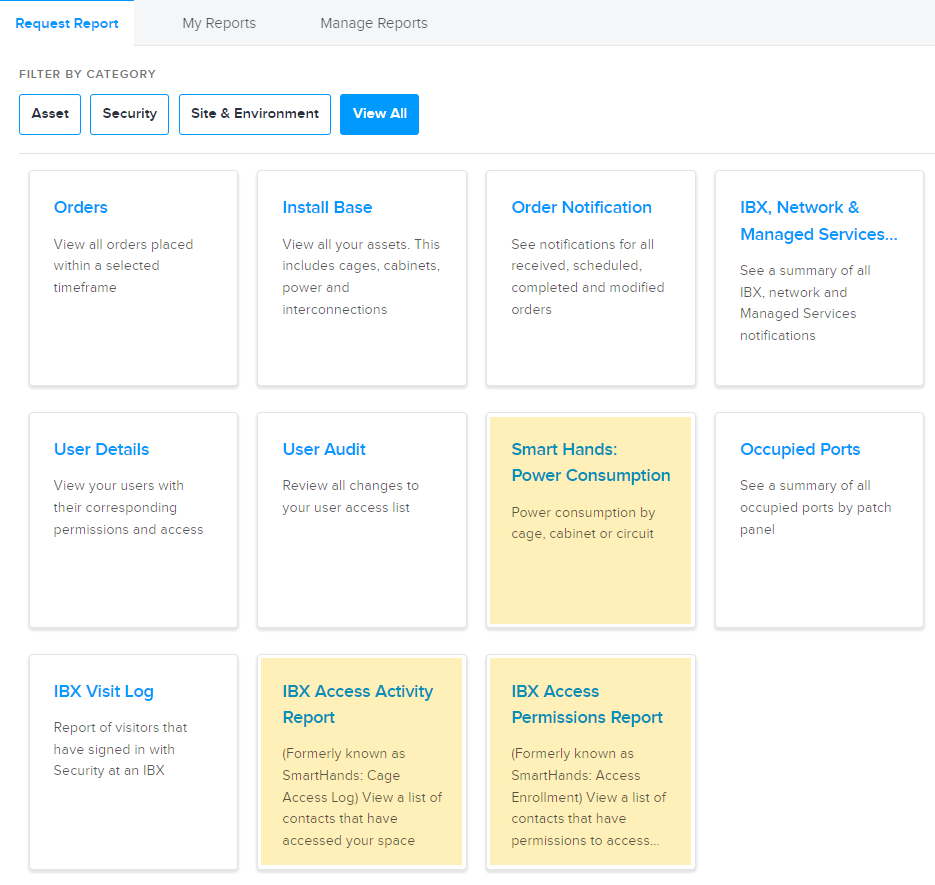Select the highlighted Power Consumption card description
935x885 pixels.
click(x=583, y=523)
